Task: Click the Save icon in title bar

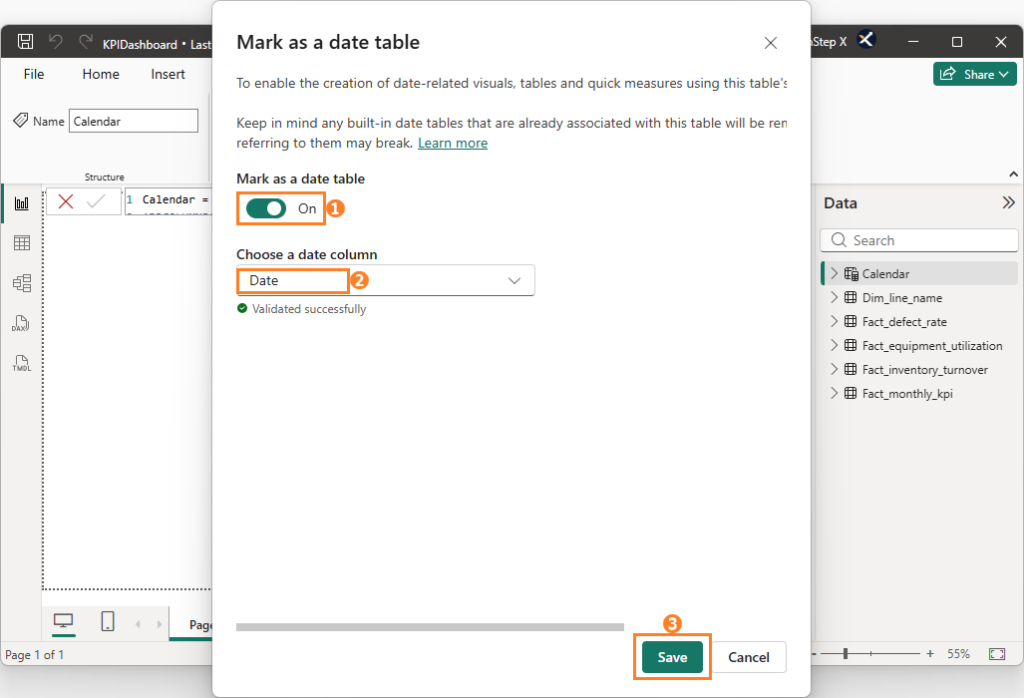Action: pos(25,42)
